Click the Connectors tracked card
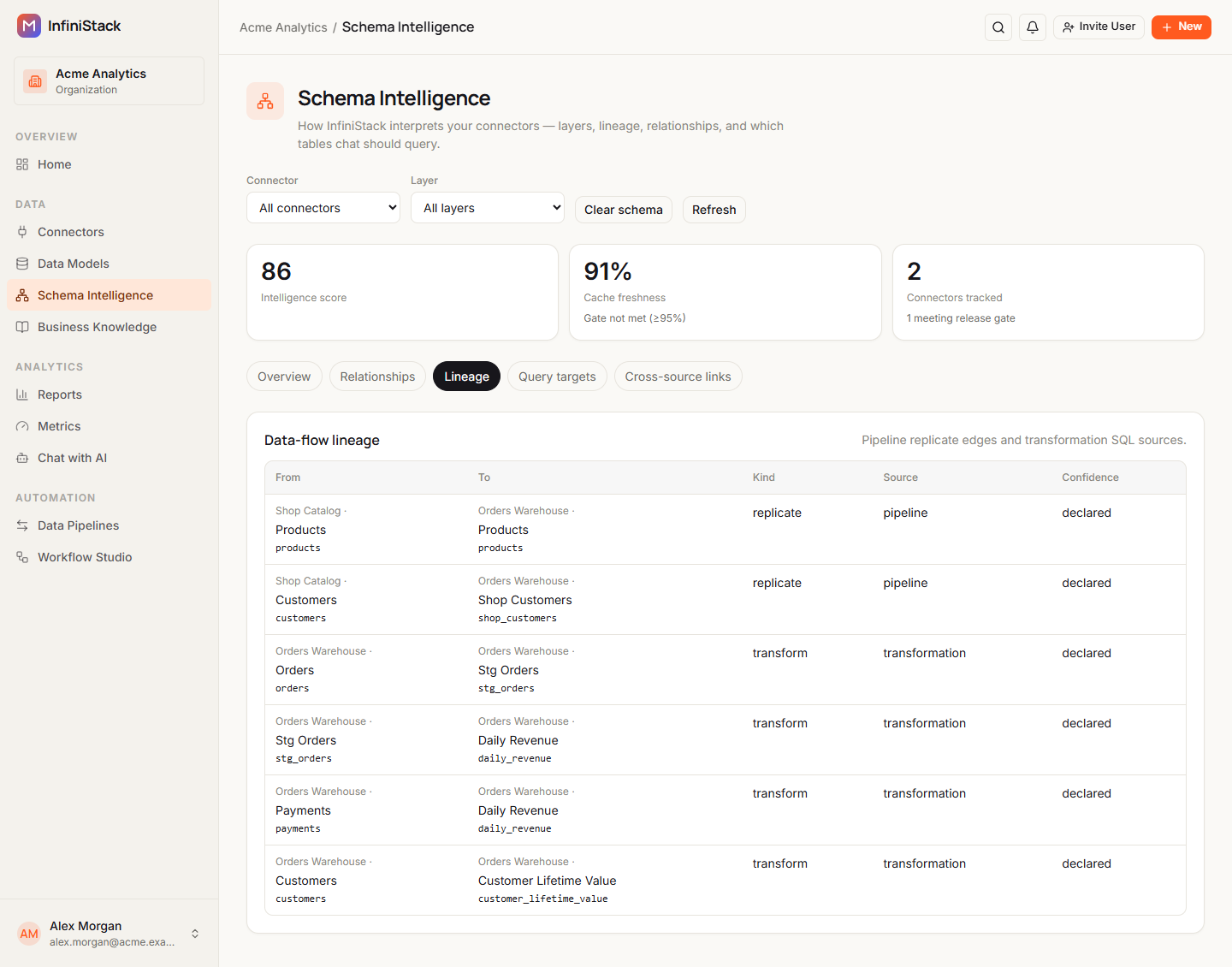The height and width of the screenshot is (967, 1232). (1048, 292)
